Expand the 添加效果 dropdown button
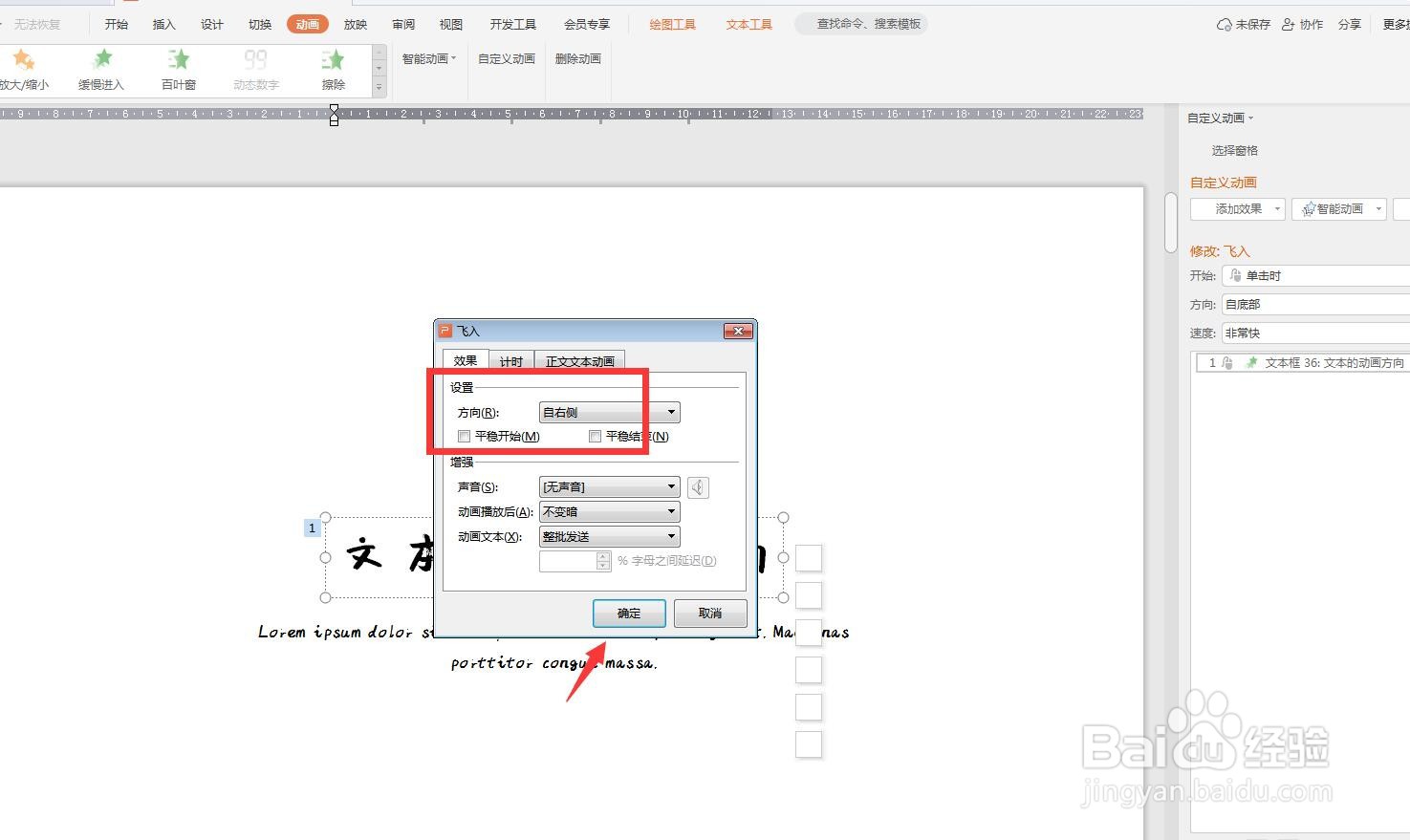 1237,209
